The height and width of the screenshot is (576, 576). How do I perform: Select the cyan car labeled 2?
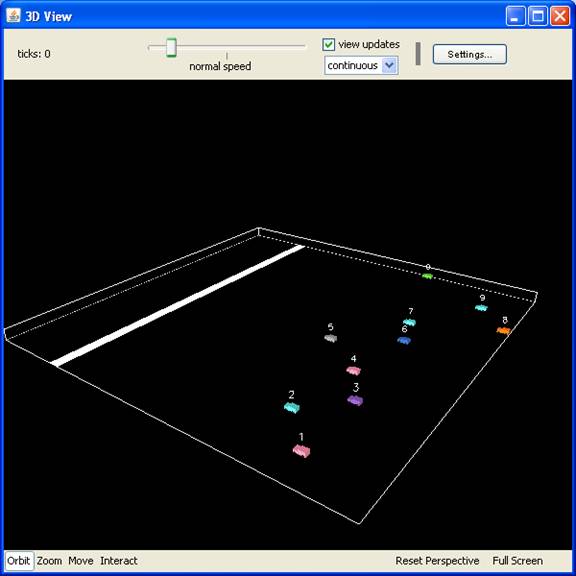point(292,407)
